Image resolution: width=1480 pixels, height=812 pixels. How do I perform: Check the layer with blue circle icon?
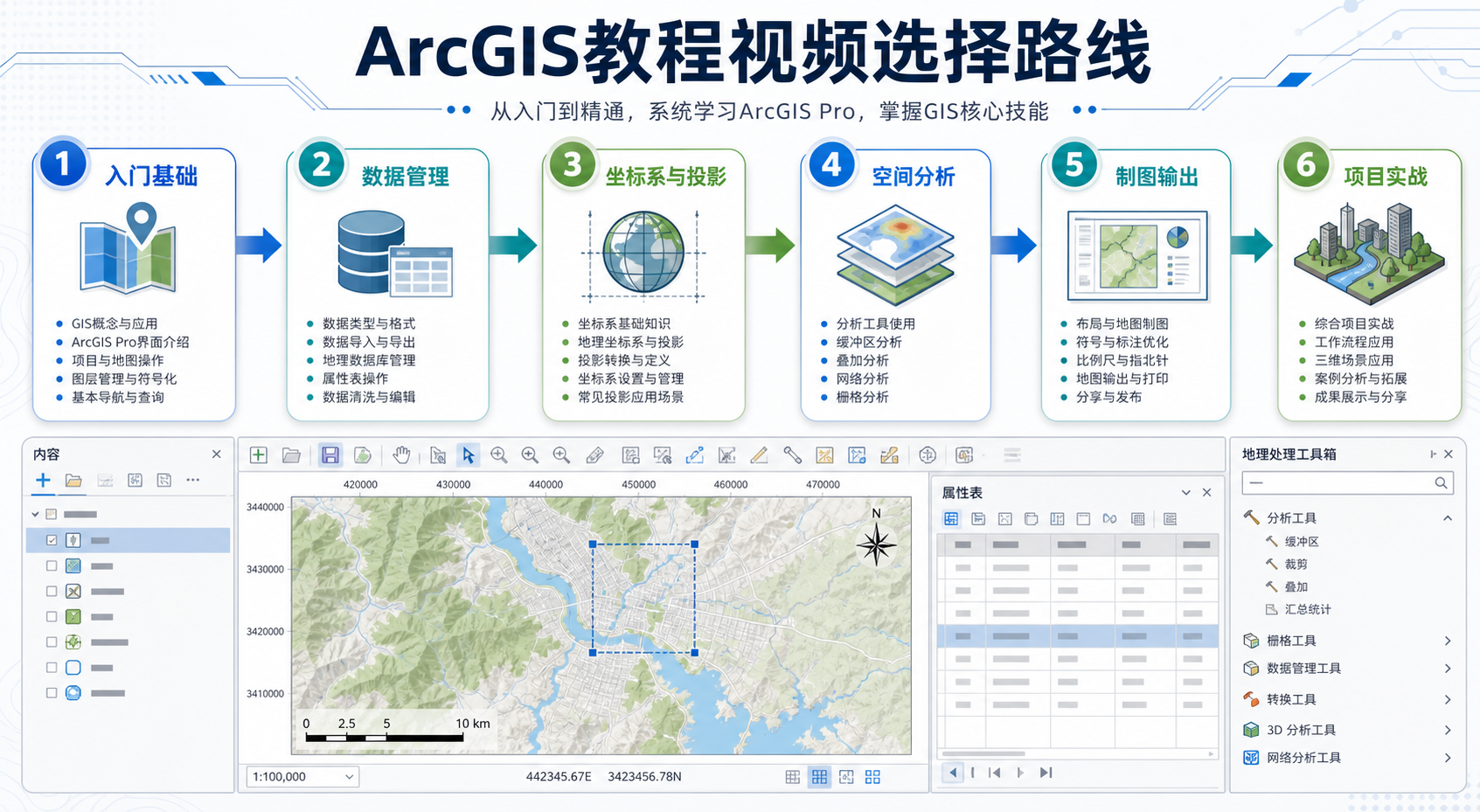[x=52, y=692]
